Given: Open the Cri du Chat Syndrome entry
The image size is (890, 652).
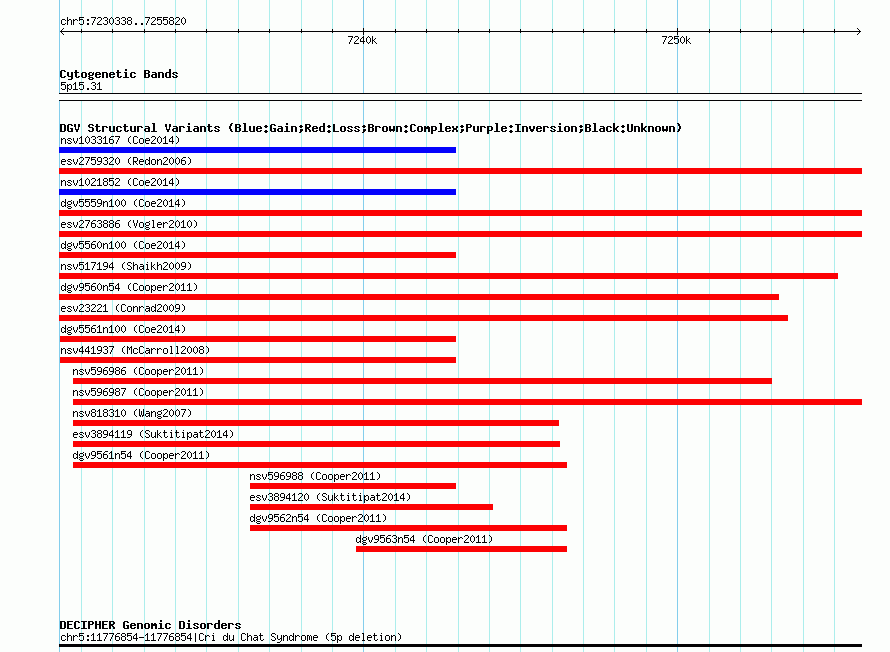Looking at the screenshot, I should click(x=231, y=637).
